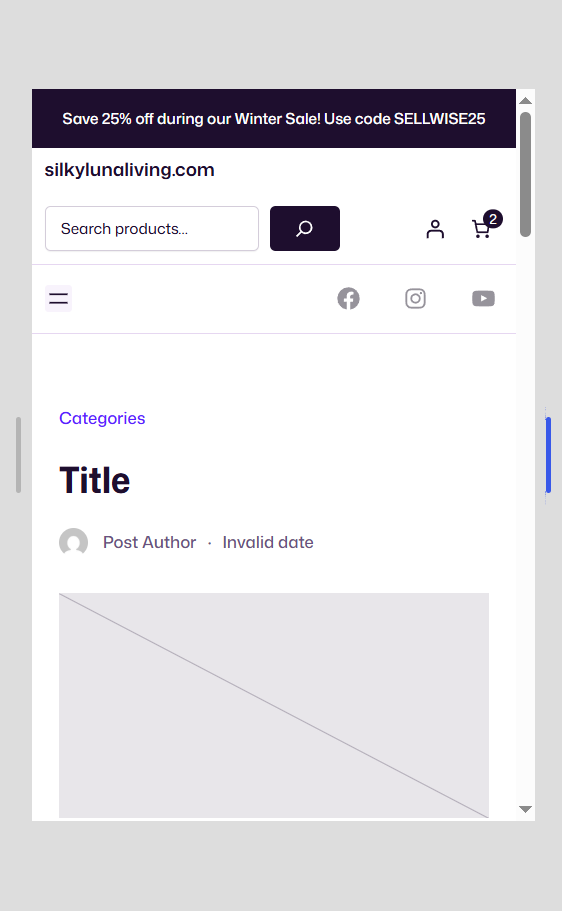The height and width of the screenshot is (911, 562).
Task: Click the scrollbar up arrow
Action: point(525,101)
